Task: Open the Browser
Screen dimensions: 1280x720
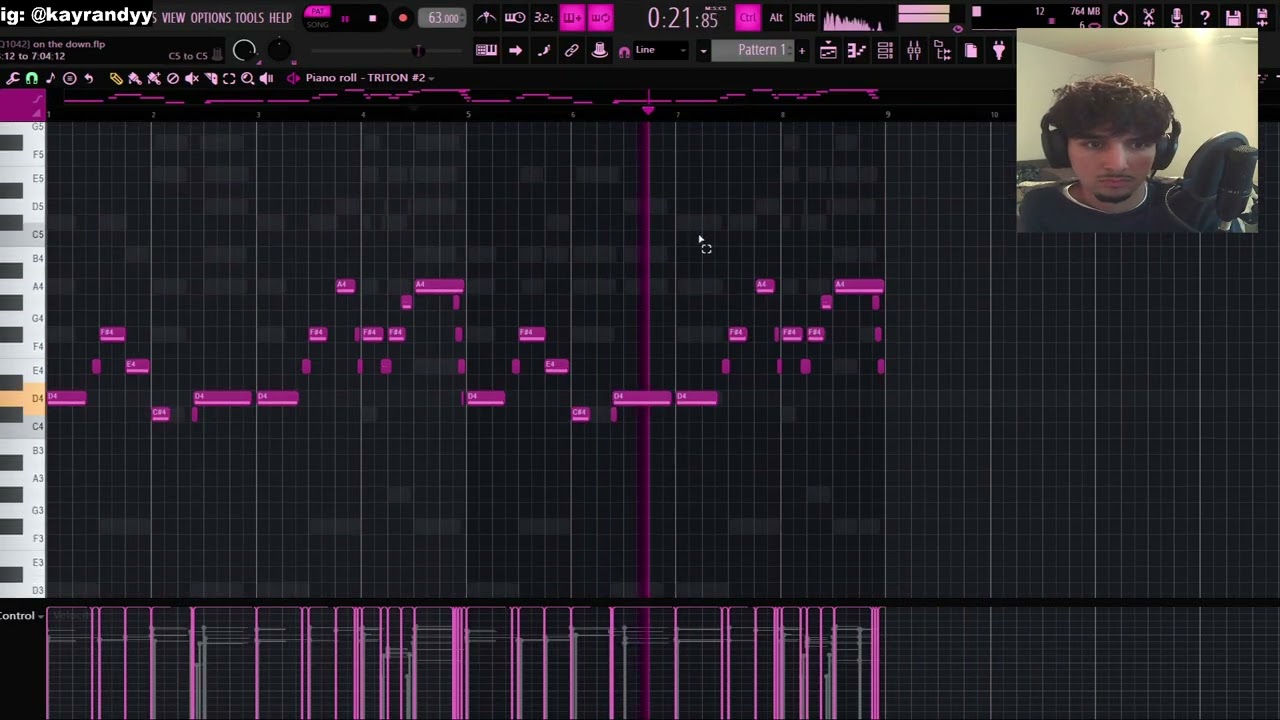Action: [x=942, y=51]
